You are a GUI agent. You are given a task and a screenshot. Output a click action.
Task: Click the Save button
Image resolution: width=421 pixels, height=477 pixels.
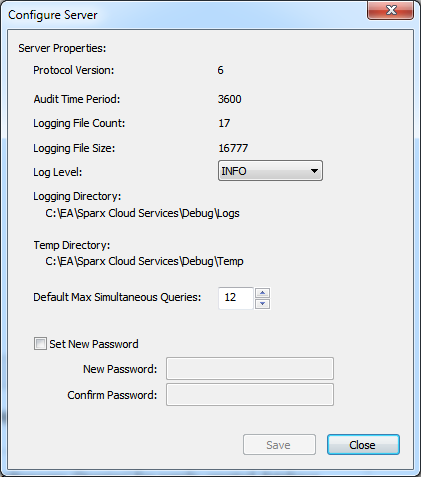[279, 445]
